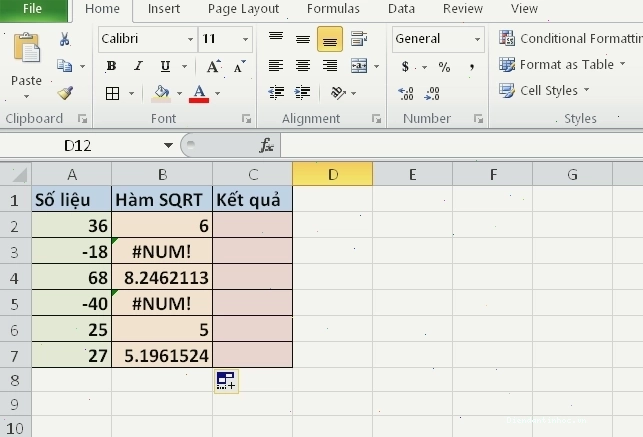
Task: Click Decrease Decimal icon
Action: pos(432,93)
